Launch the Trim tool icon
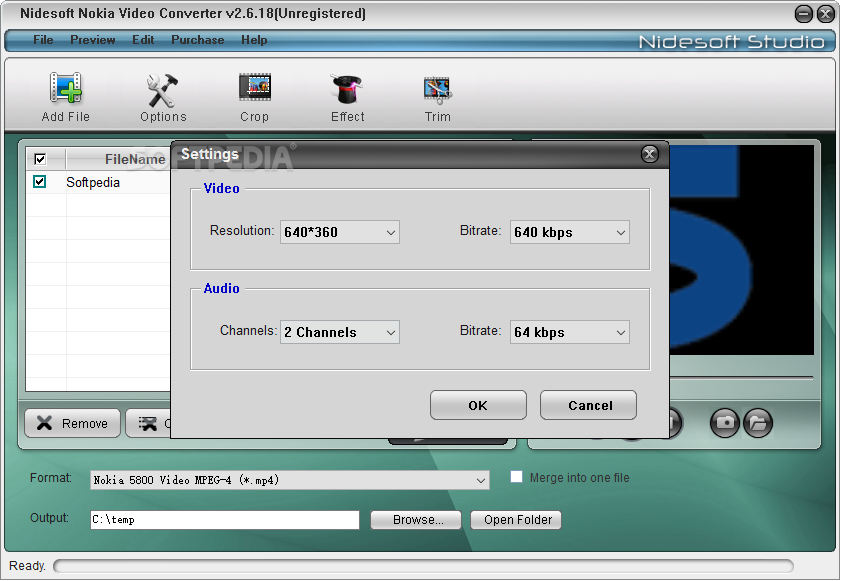The image size is (841, 581). point(437,90)
